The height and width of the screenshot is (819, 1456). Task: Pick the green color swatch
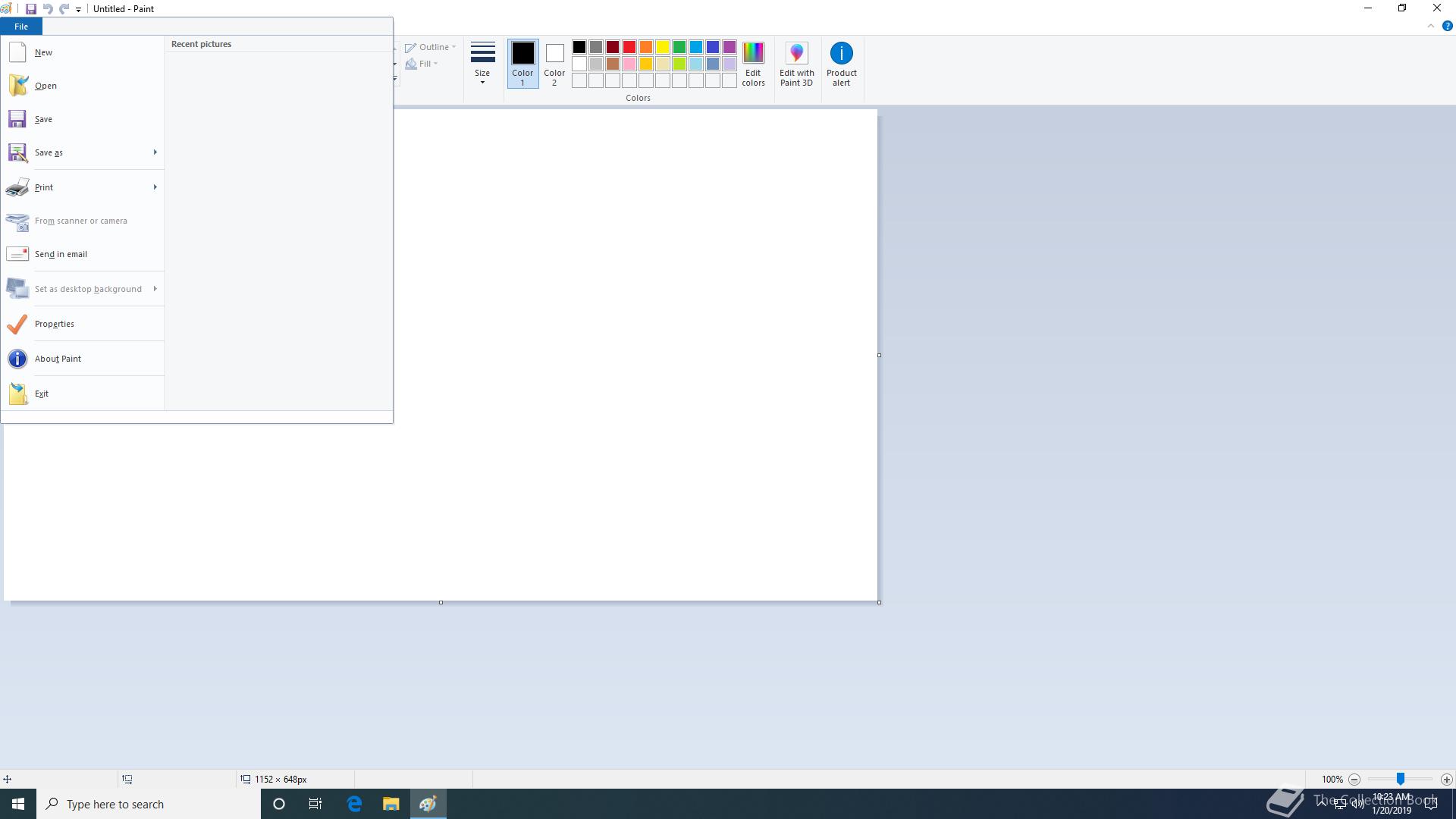click(x=679, y=47)
